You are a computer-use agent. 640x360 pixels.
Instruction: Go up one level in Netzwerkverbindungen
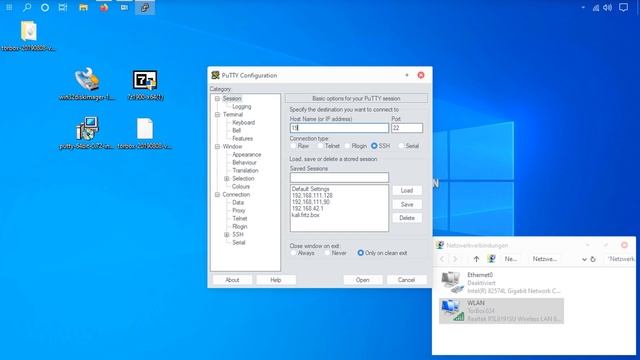(476, 259)
